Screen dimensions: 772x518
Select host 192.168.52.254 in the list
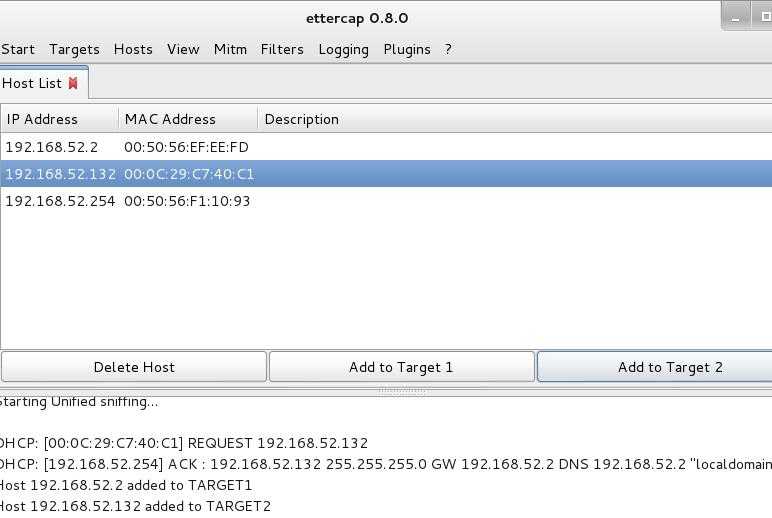coord(60,201)
